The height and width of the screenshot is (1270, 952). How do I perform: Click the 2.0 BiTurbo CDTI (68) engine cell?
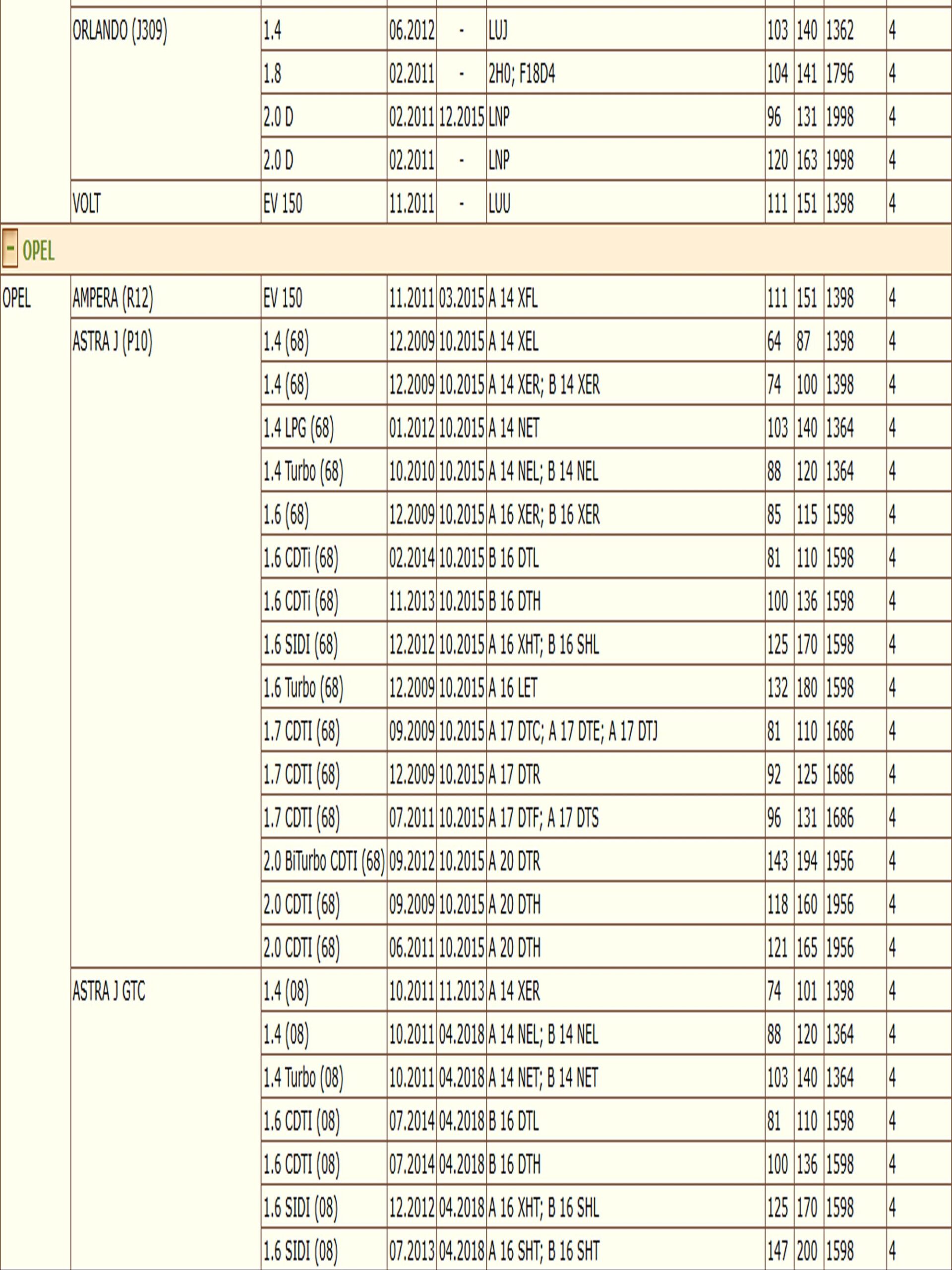324,861
